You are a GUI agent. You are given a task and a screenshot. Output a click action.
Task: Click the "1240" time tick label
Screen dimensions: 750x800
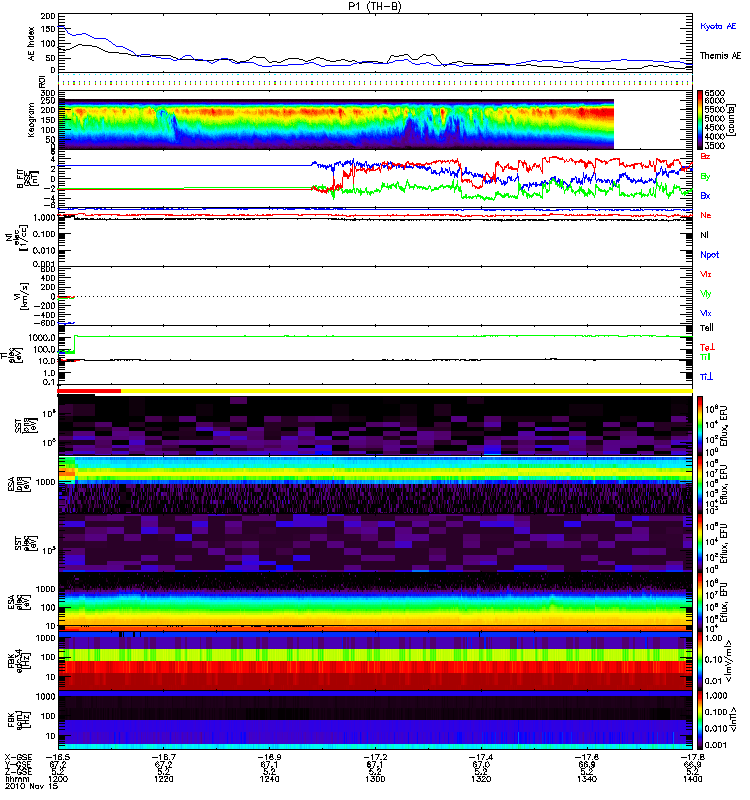click(x=269, y=779)
